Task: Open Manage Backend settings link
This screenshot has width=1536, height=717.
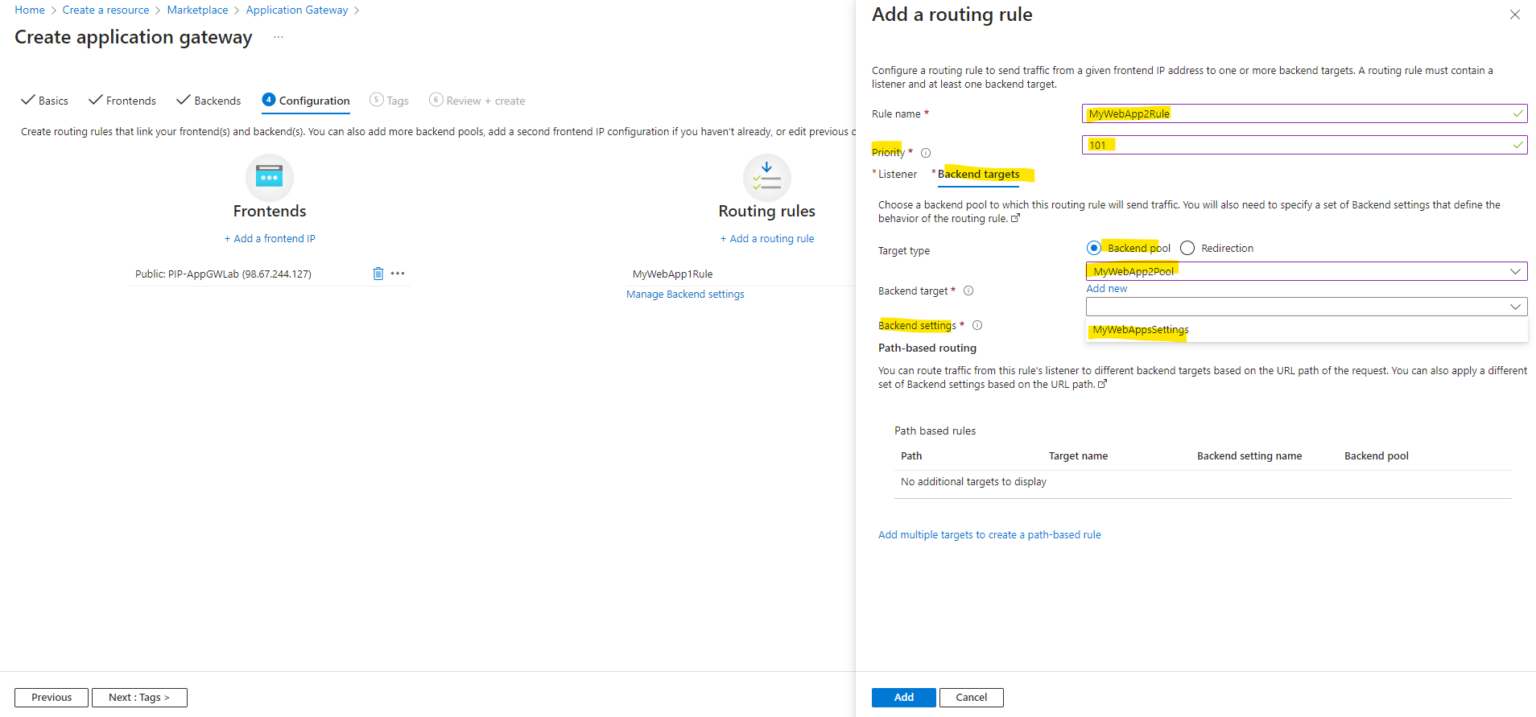Action: (x=685, y=293)
